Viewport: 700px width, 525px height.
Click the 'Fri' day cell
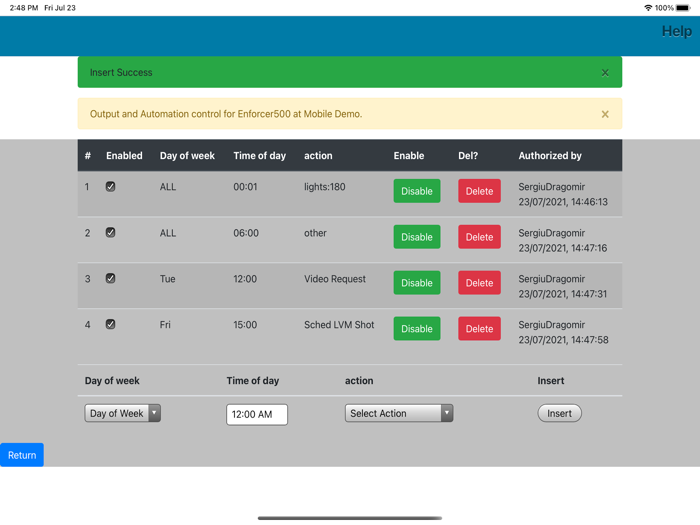[165, 325]
